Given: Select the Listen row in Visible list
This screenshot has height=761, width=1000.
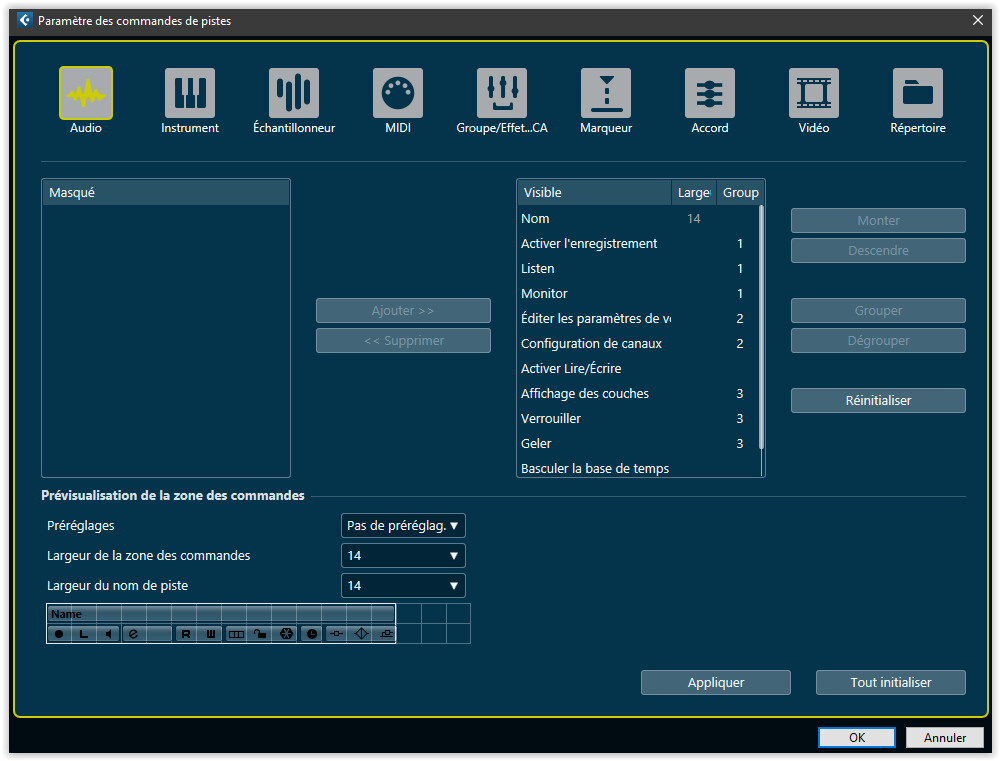Looking at the screenshot, I should tap(638, 269).
